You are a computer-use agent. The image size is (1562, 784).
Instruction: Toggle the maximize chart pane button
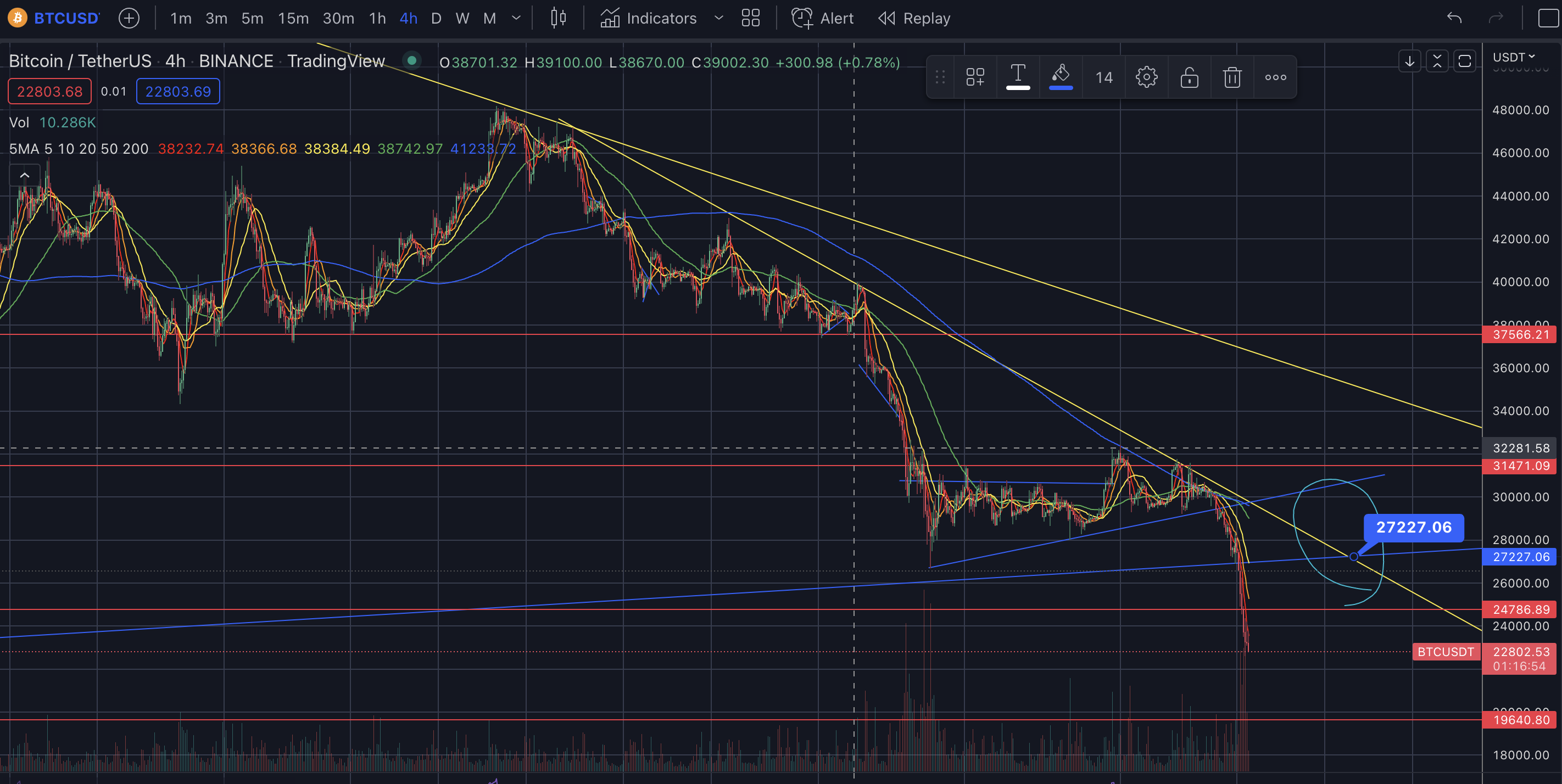point(1464,60)
